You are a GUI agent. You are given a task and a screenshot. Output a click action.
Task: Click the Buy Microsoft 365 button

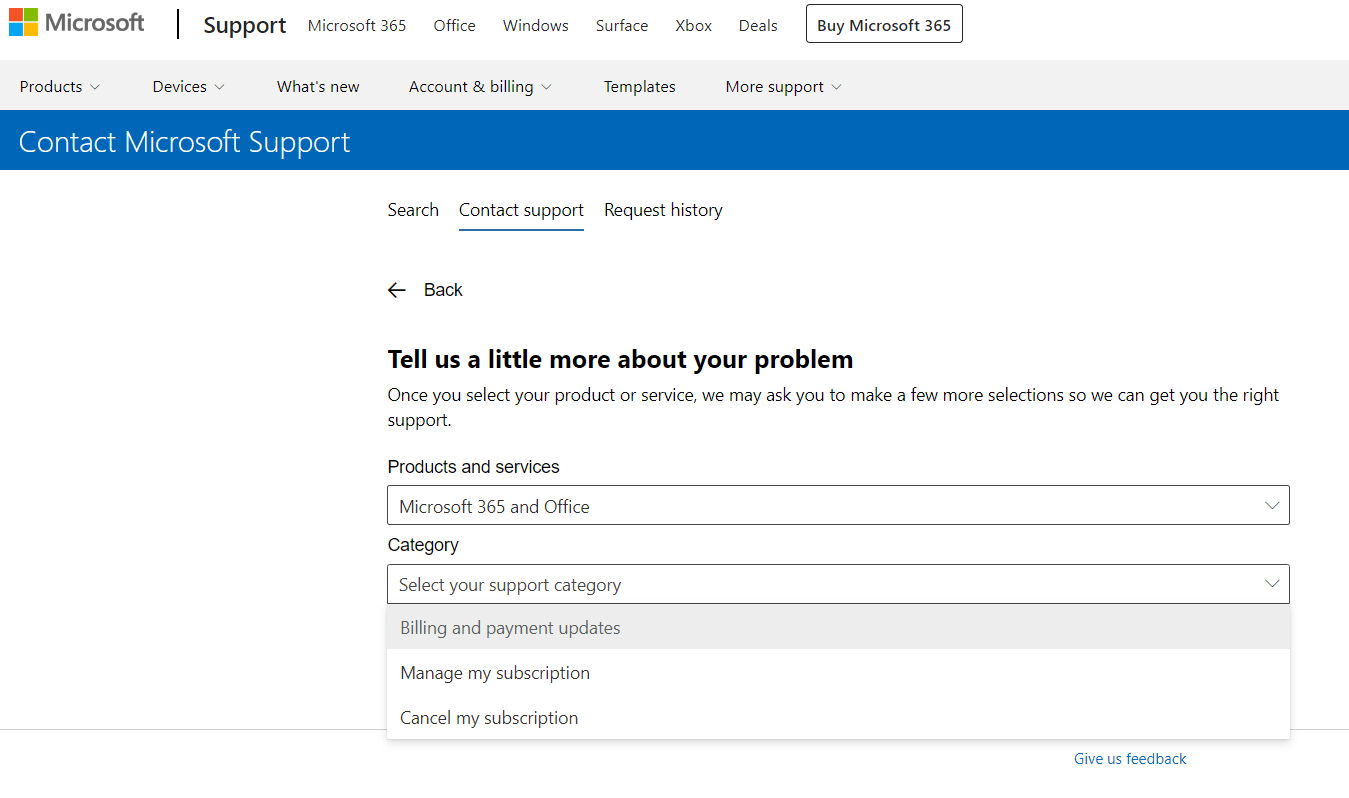[x=884, y=25]
